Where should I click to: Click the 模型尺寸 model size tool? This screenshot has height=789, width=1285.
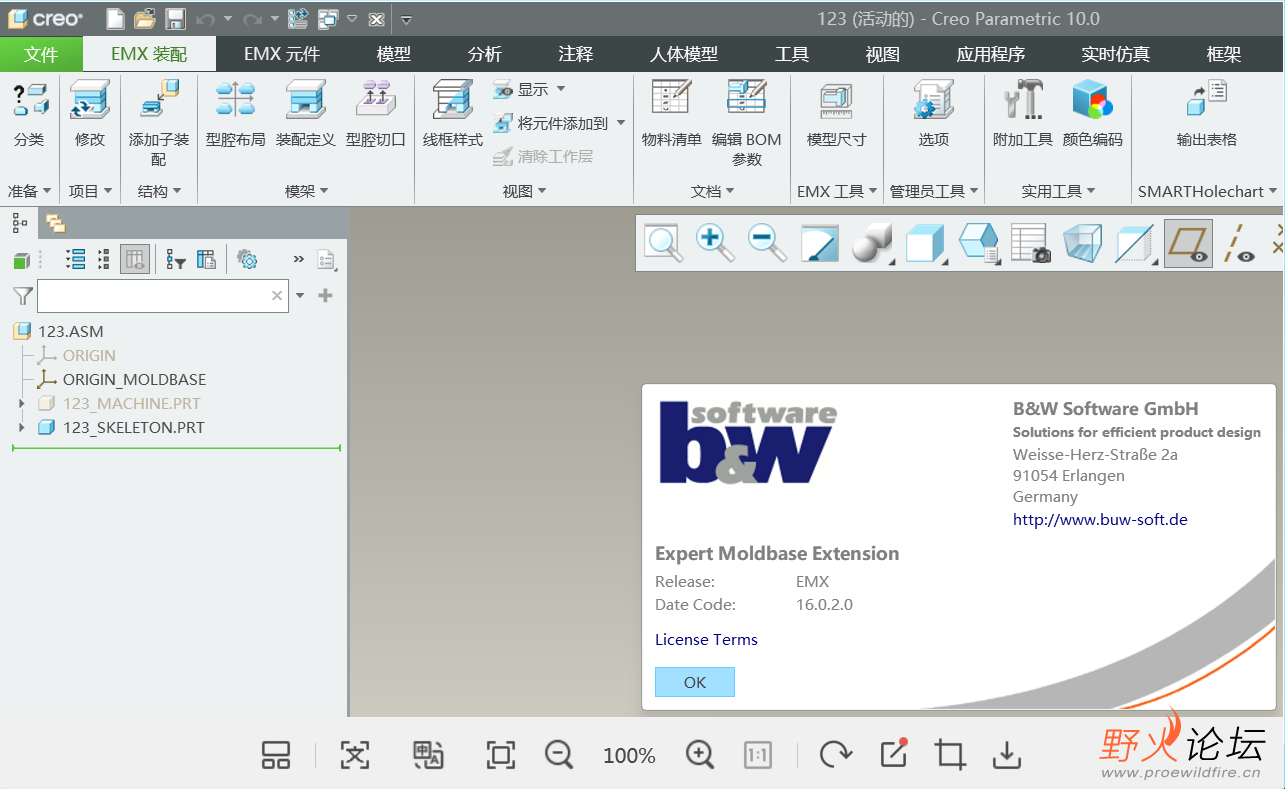[x=836, y=114]
